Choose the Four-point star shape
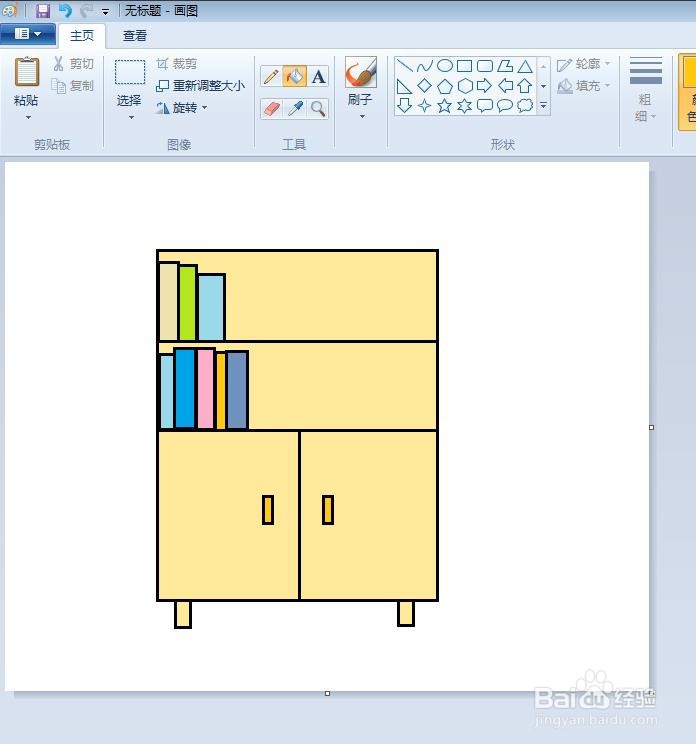This screenshot has height=744, width=696. pos(425,105)
